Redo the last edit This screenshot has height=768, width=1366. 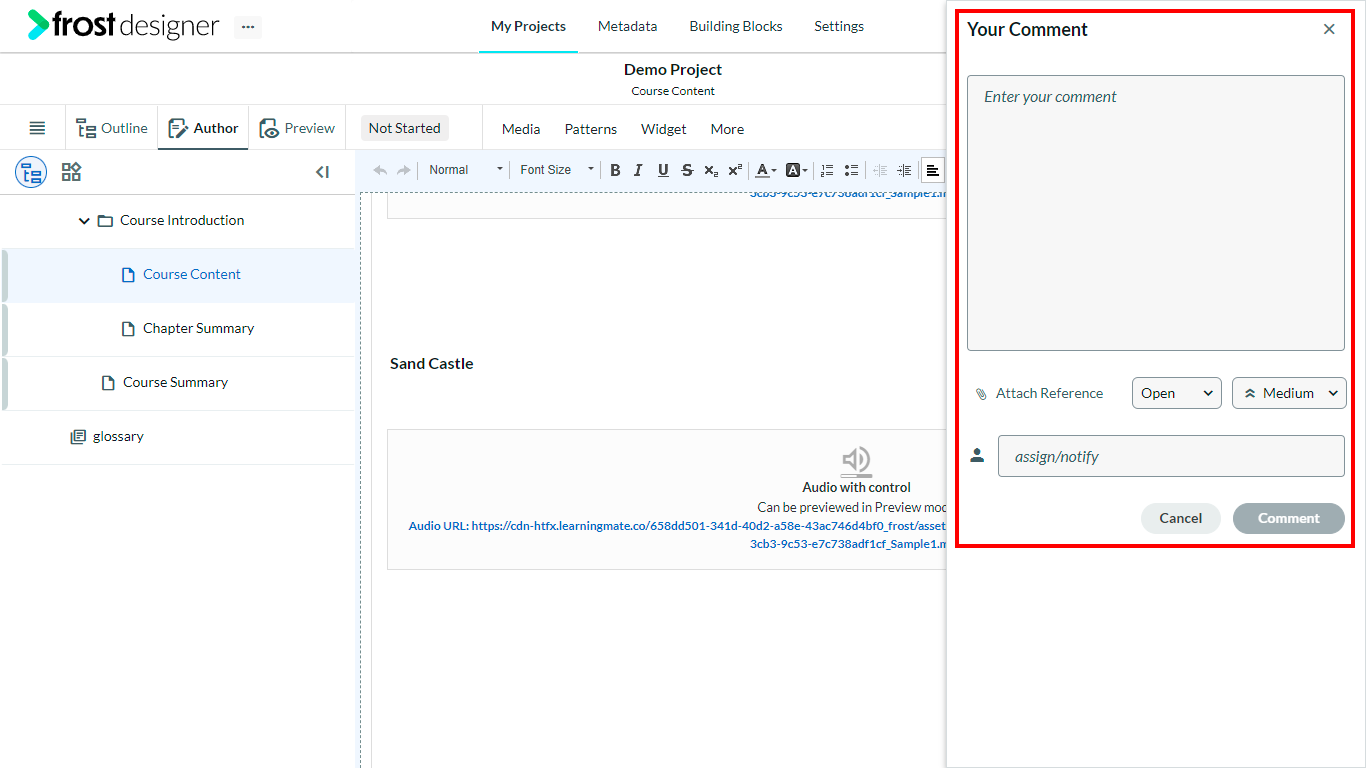click(403, 170)
